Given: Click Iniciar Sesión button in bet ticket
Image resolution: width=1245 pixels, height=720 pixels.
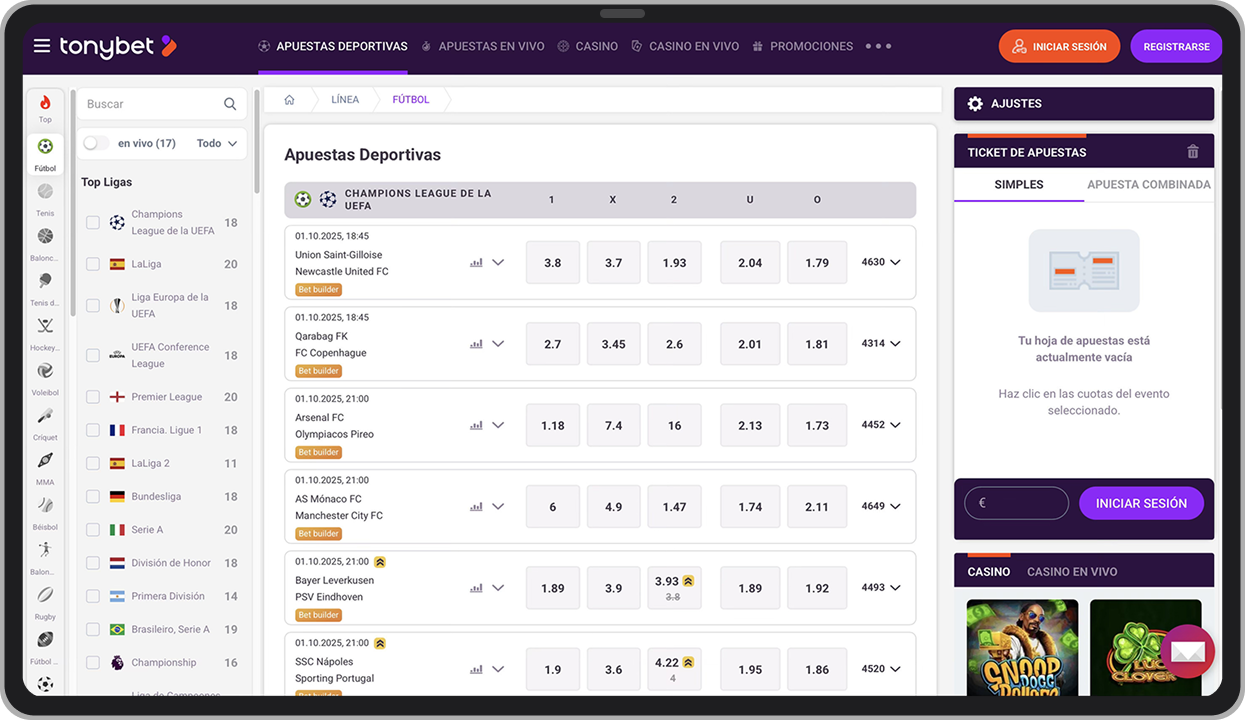Looking at the screenshot, I should (1141, 503).
